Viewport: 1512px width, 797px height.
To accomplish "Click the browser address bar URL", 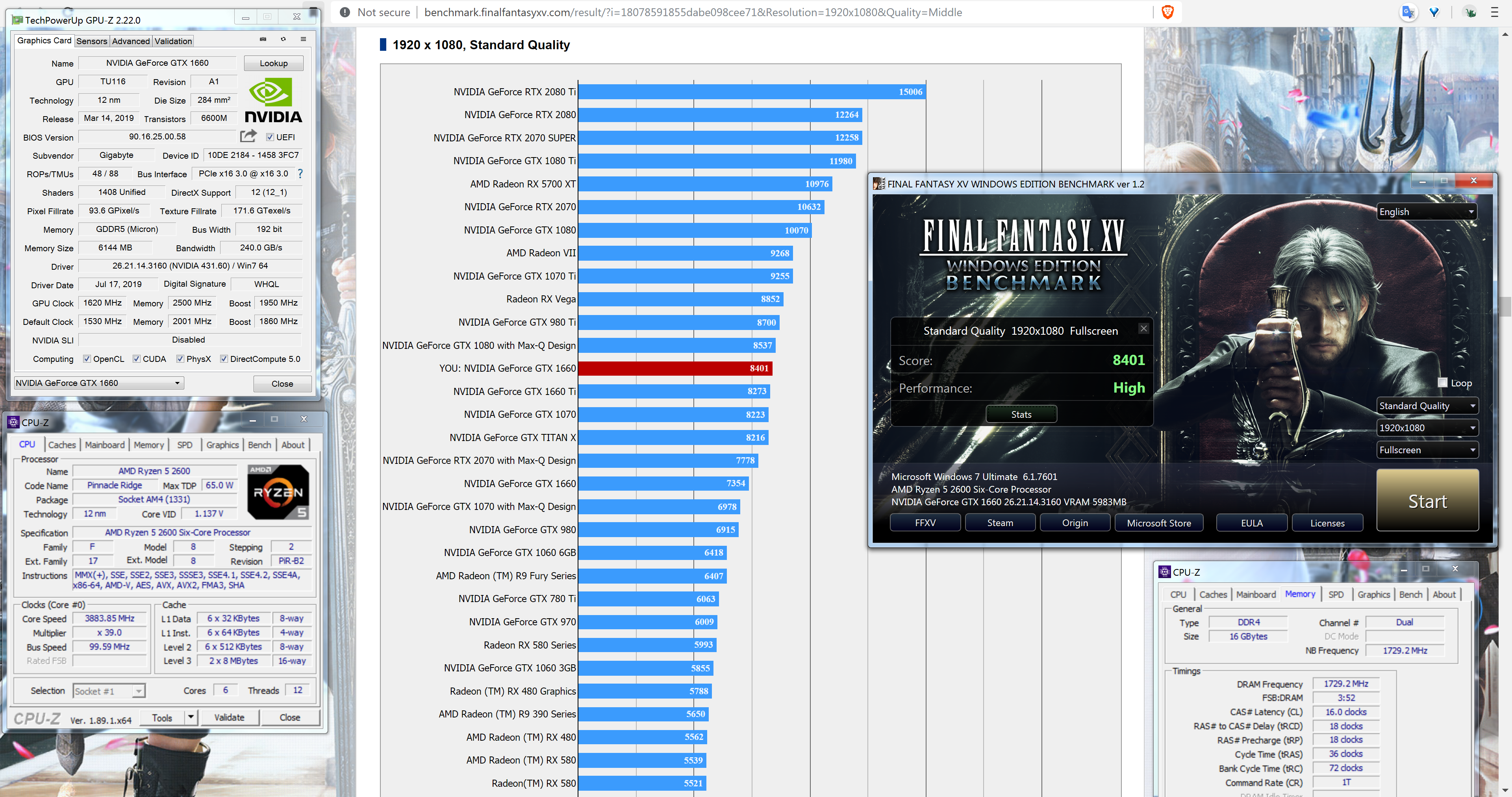I will point(693,12).
